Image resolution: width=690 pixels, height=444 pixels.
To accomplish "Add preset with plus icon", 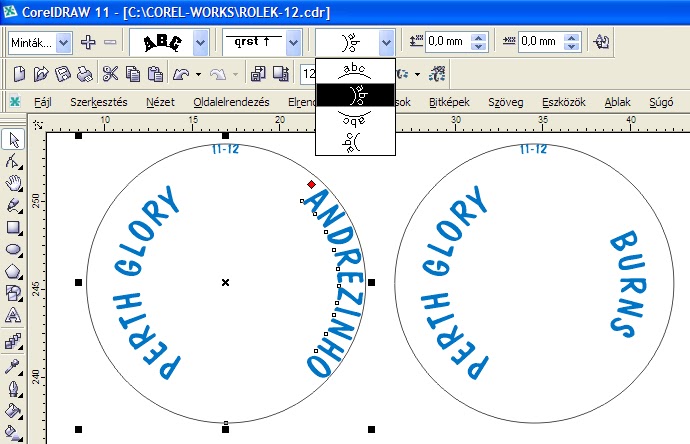I will (x=88, y=42).
